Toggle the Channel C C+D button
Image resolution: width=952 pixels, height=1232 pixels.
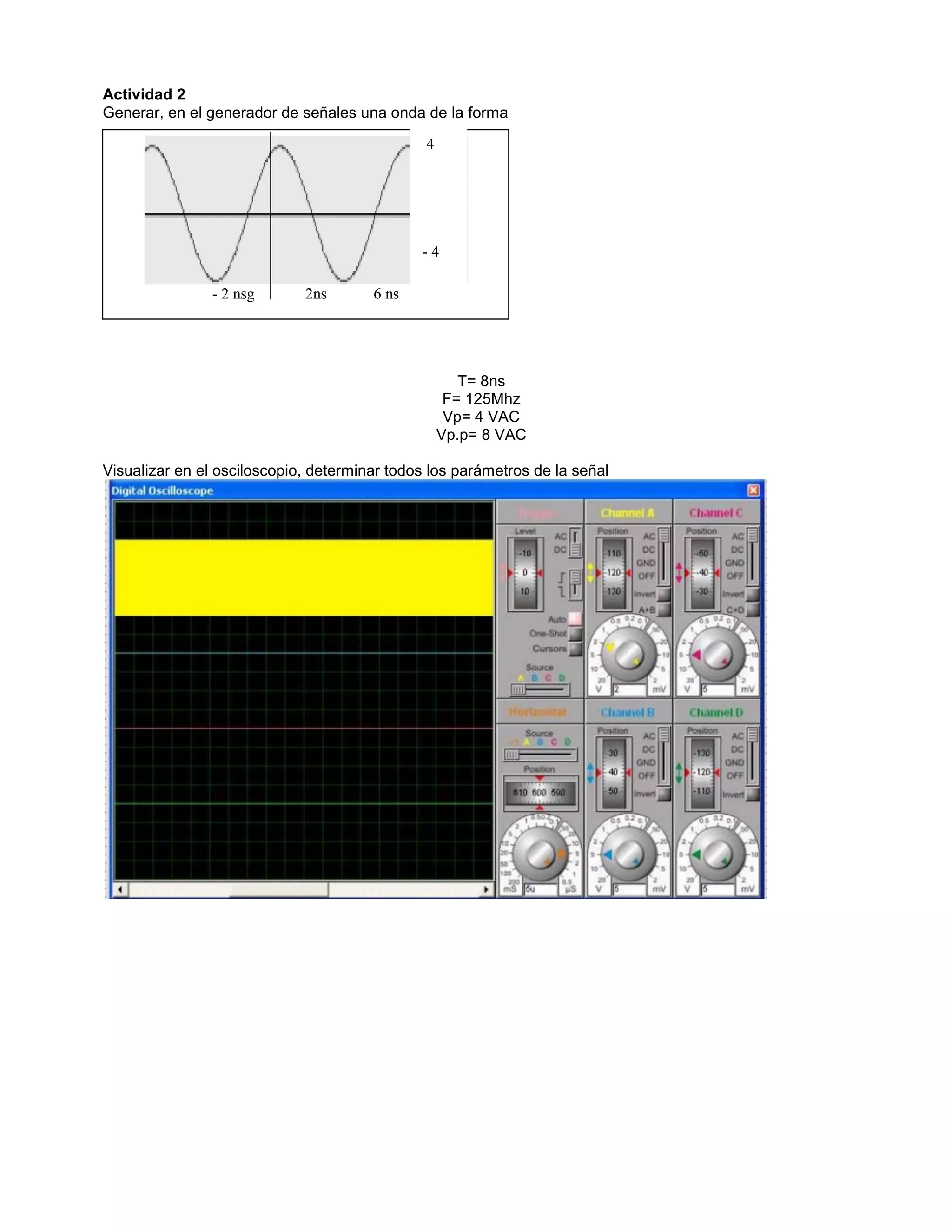tap(753, 610)
